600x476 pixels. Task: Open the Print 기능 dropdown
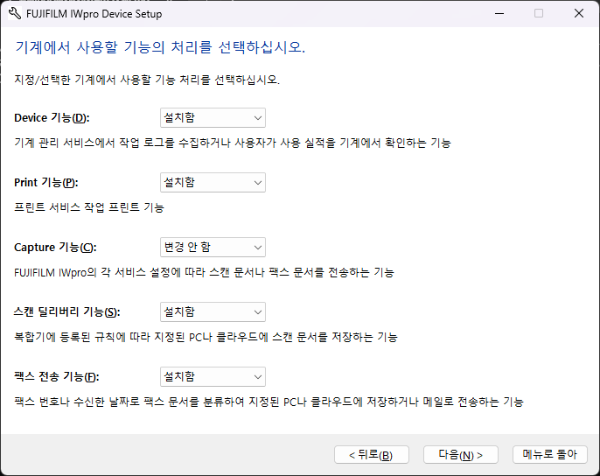point(213,183)
